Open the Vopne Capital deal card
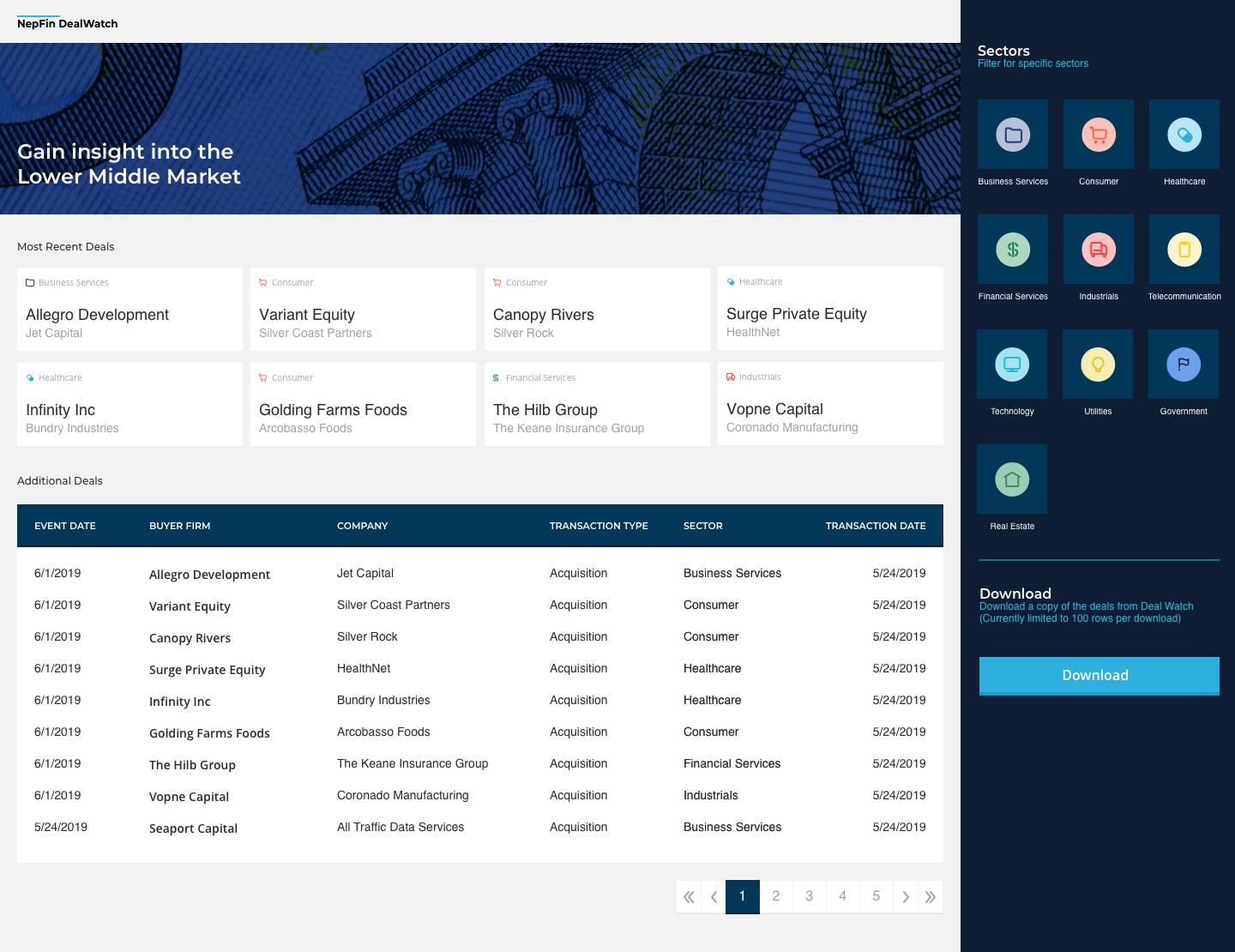1235x952 pixels. click(x=830, y=403)
